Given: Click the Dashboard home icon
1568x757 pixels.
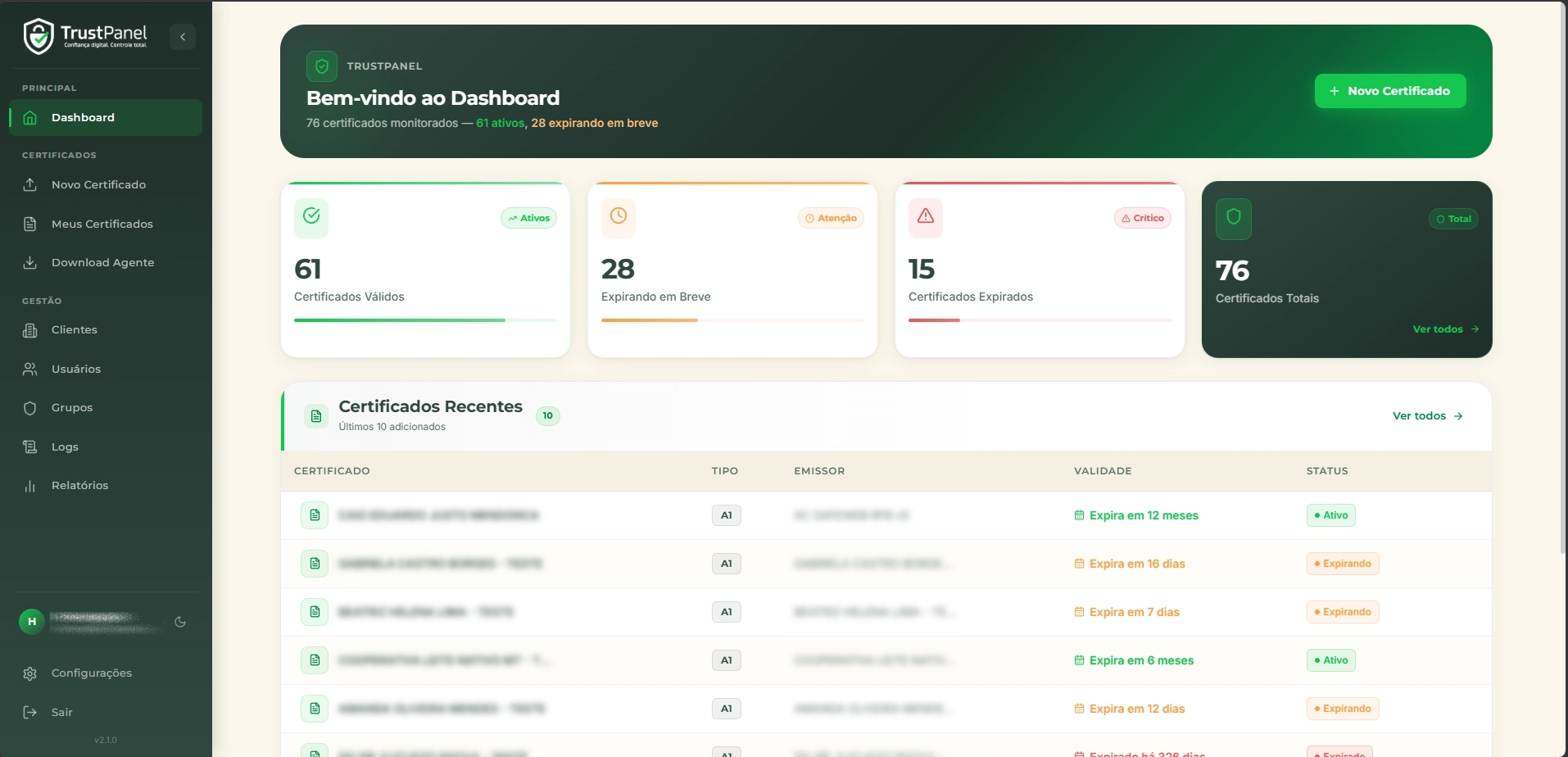Looking at the screenshot, I should pyautogui.click(x=30, y=117).
